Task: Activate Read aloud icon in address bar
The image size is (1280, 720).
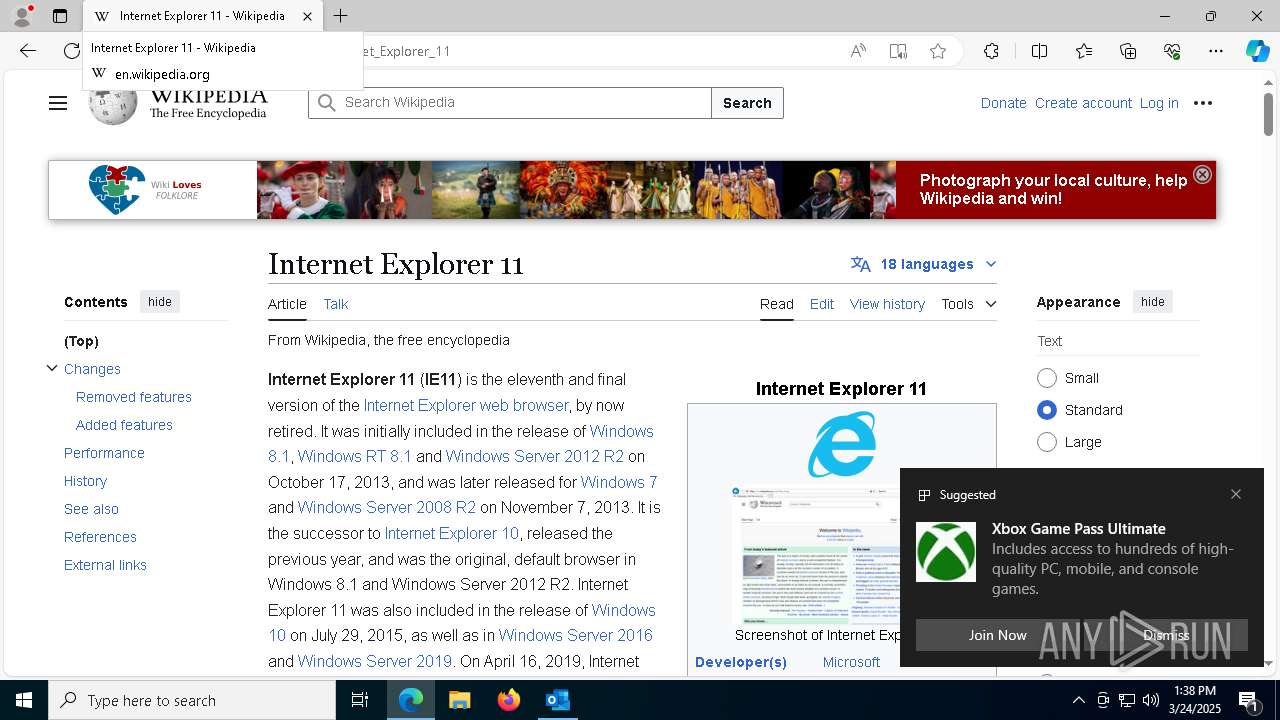Action: pos(858,51)
